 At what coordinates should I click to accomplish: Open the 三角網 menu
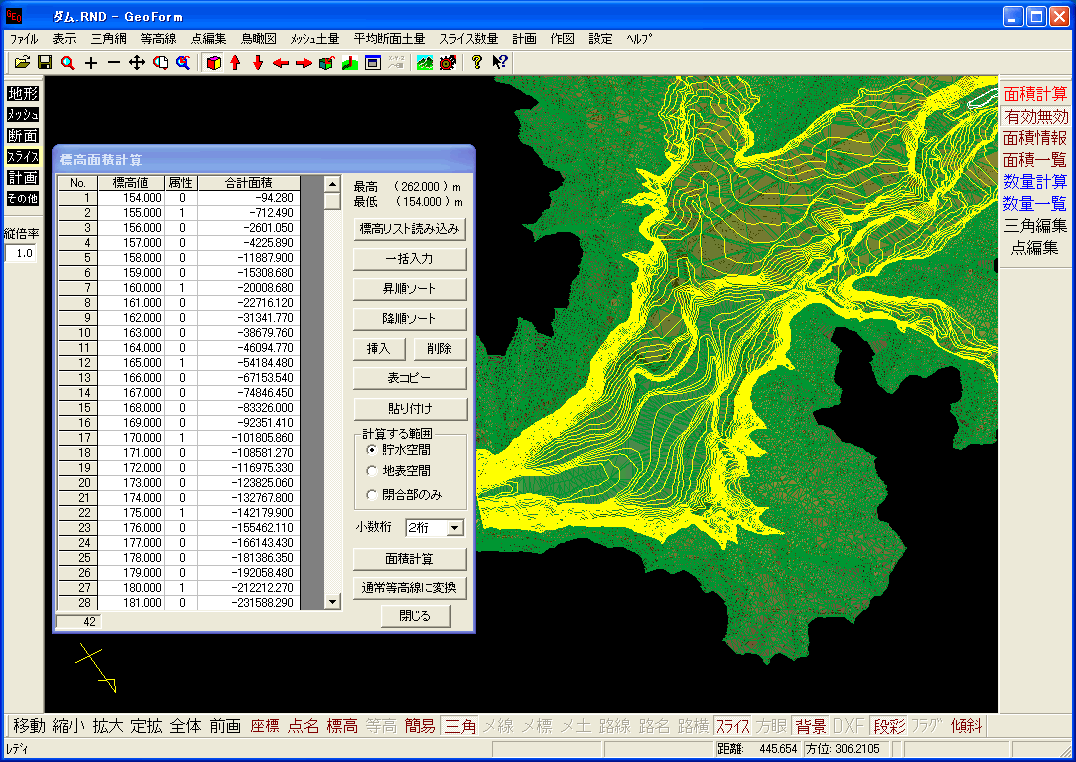108,39
